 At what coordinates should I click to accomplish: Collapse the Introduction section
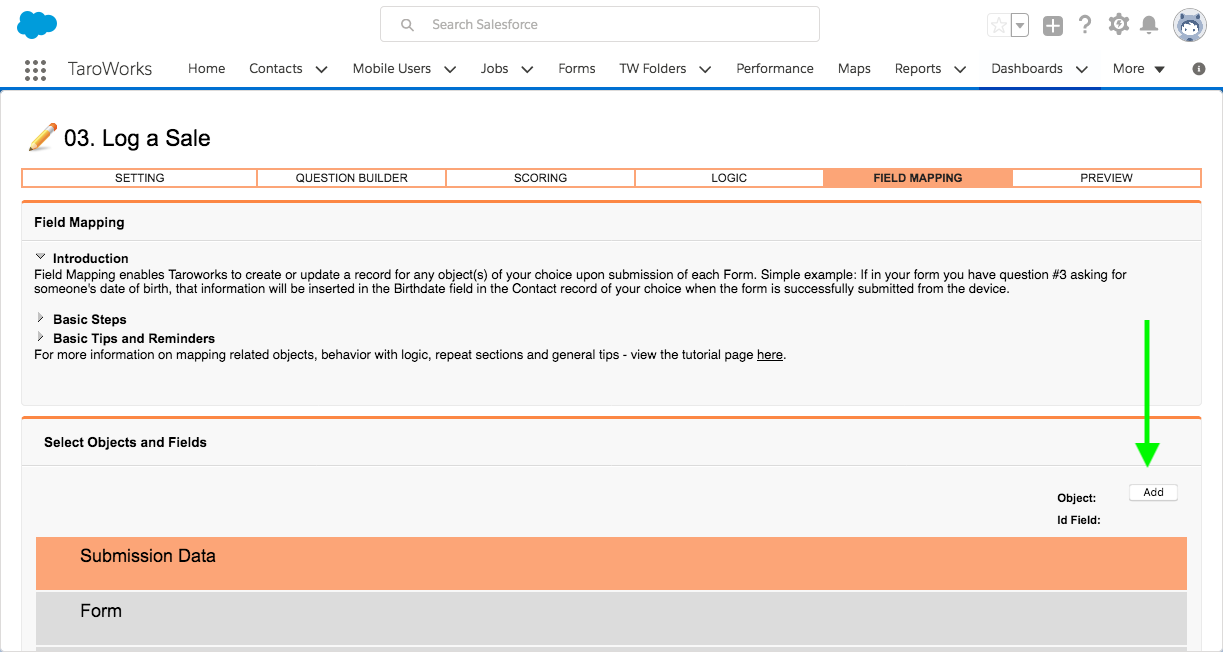pos(41,257)
